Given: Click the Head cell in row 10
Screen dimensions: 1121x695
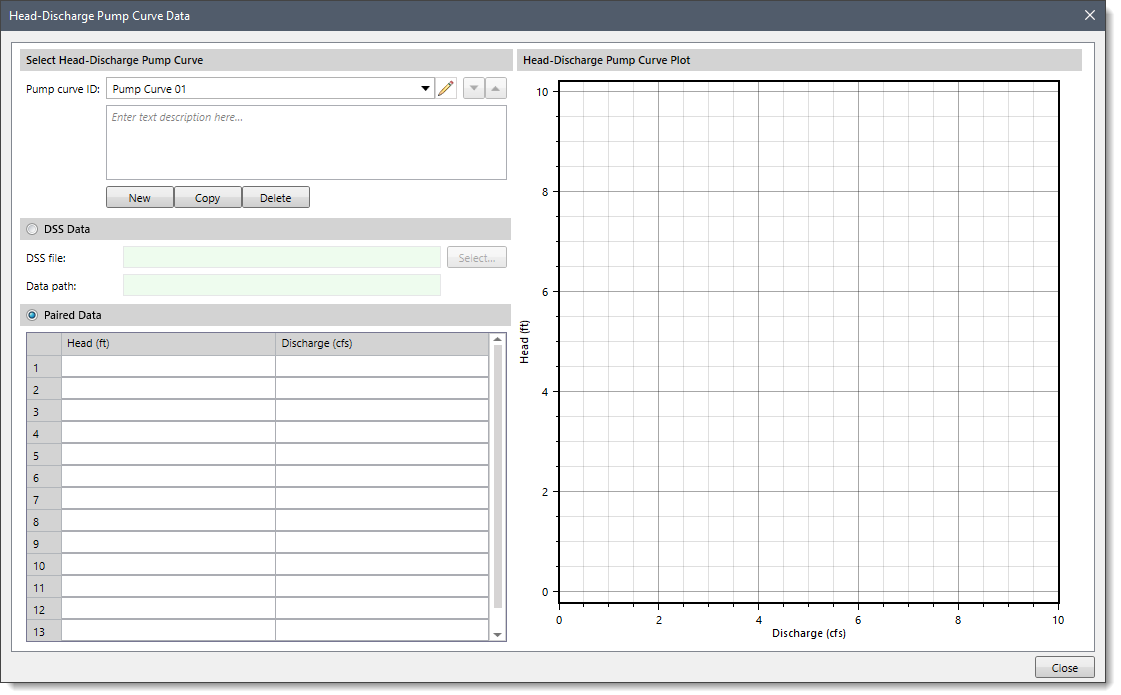Looking at the screenshot, I should click(168, 565).
